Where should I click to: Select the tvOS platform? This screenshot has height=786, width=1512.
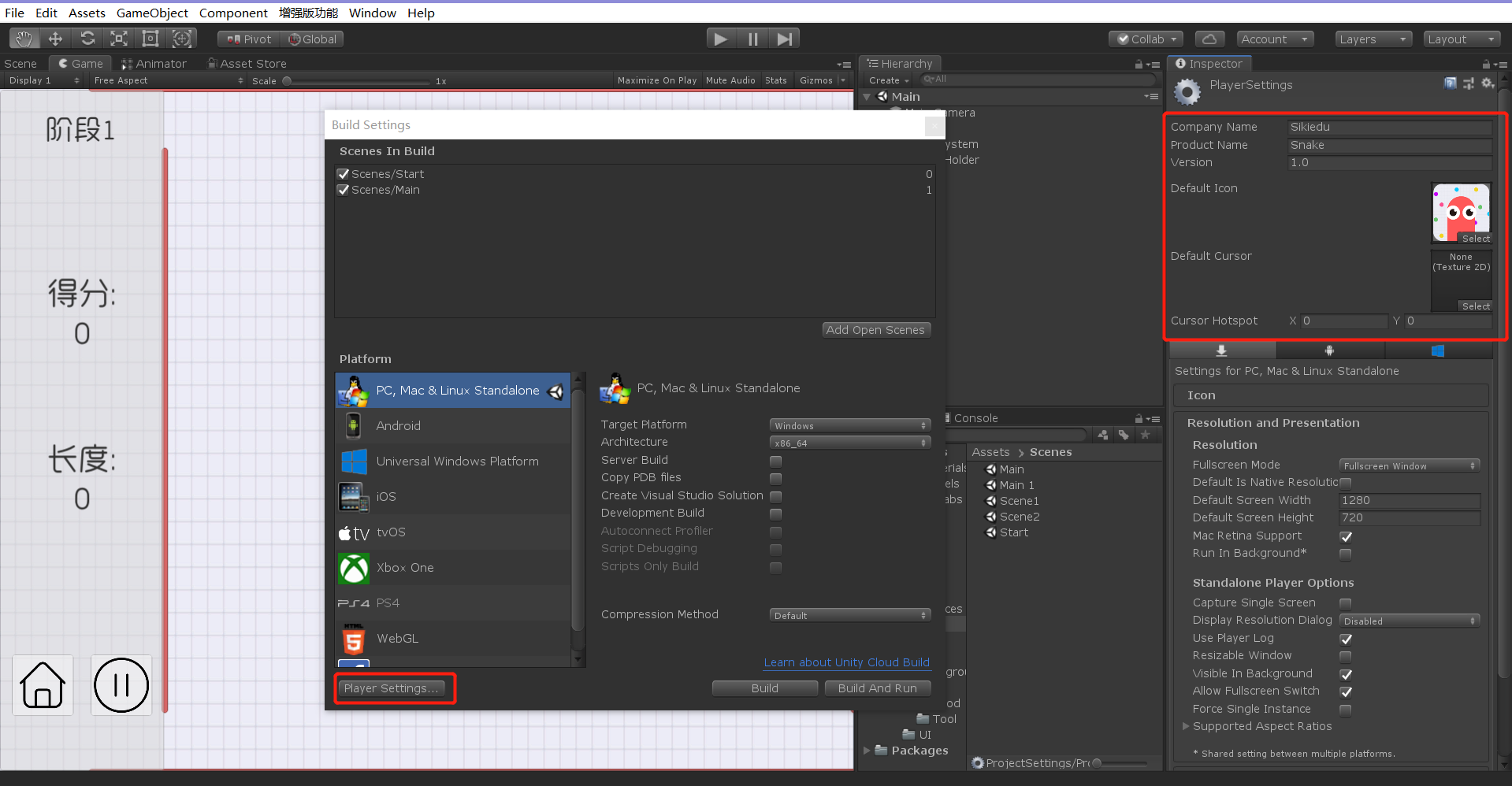pos(453,532)
